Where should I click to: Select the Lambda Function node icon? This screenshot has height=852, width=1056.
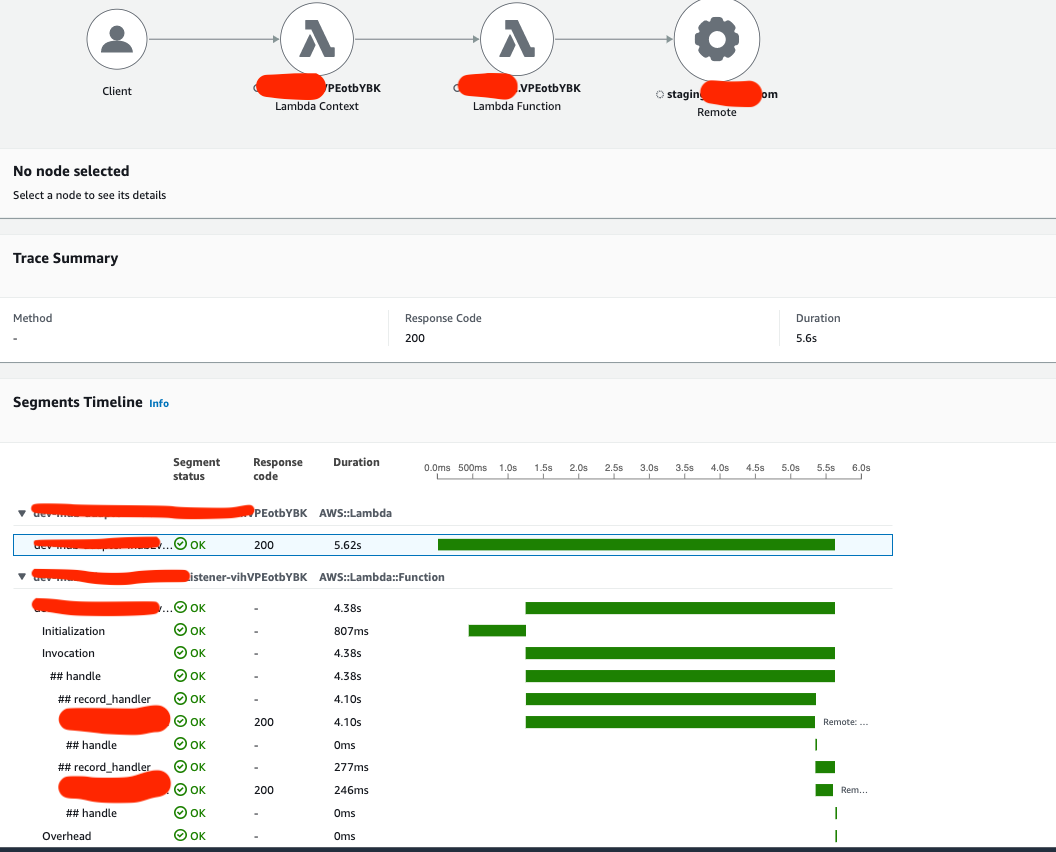[x=517, y=39]
